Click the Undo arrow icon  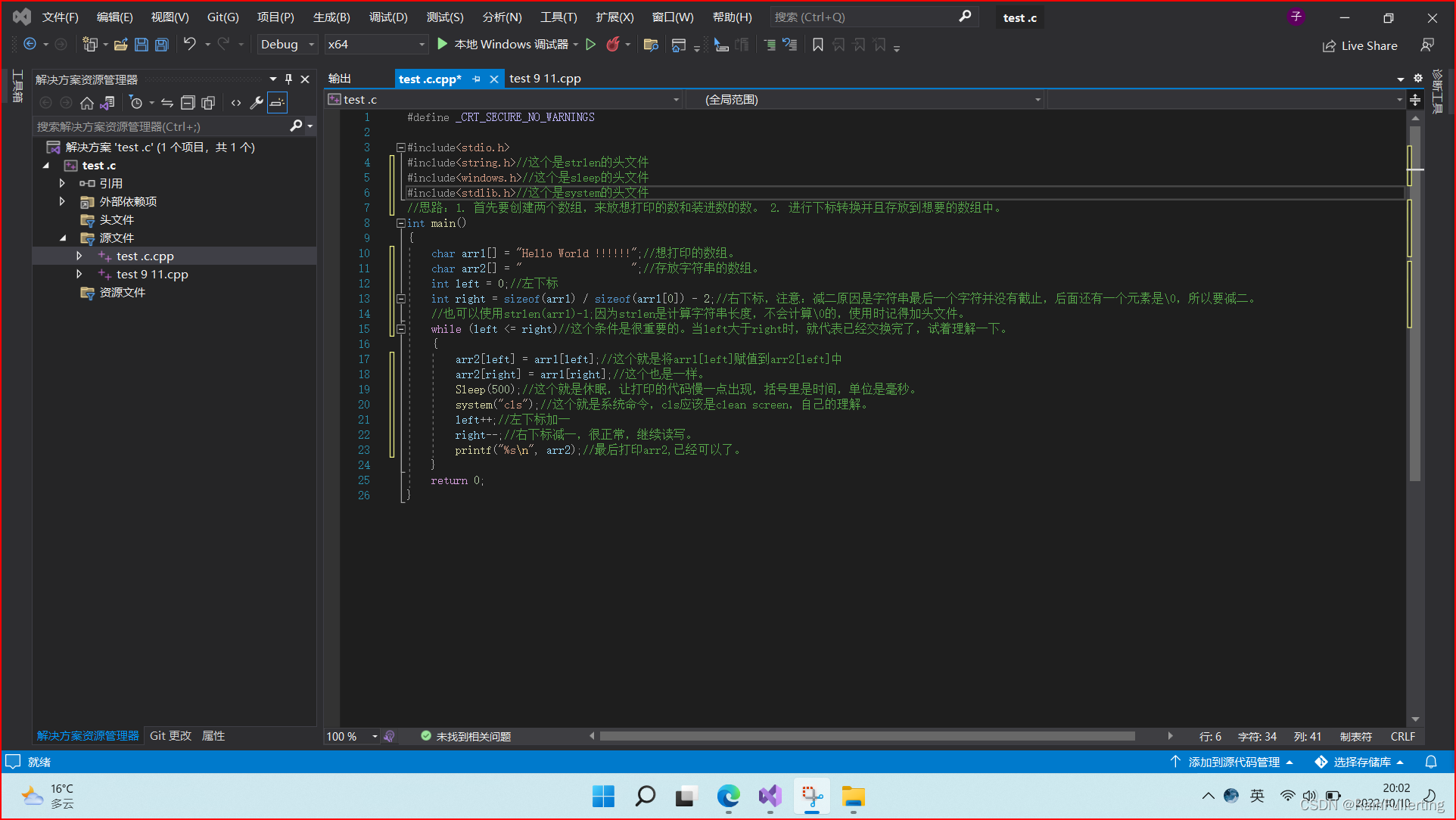tap(189, 45)
